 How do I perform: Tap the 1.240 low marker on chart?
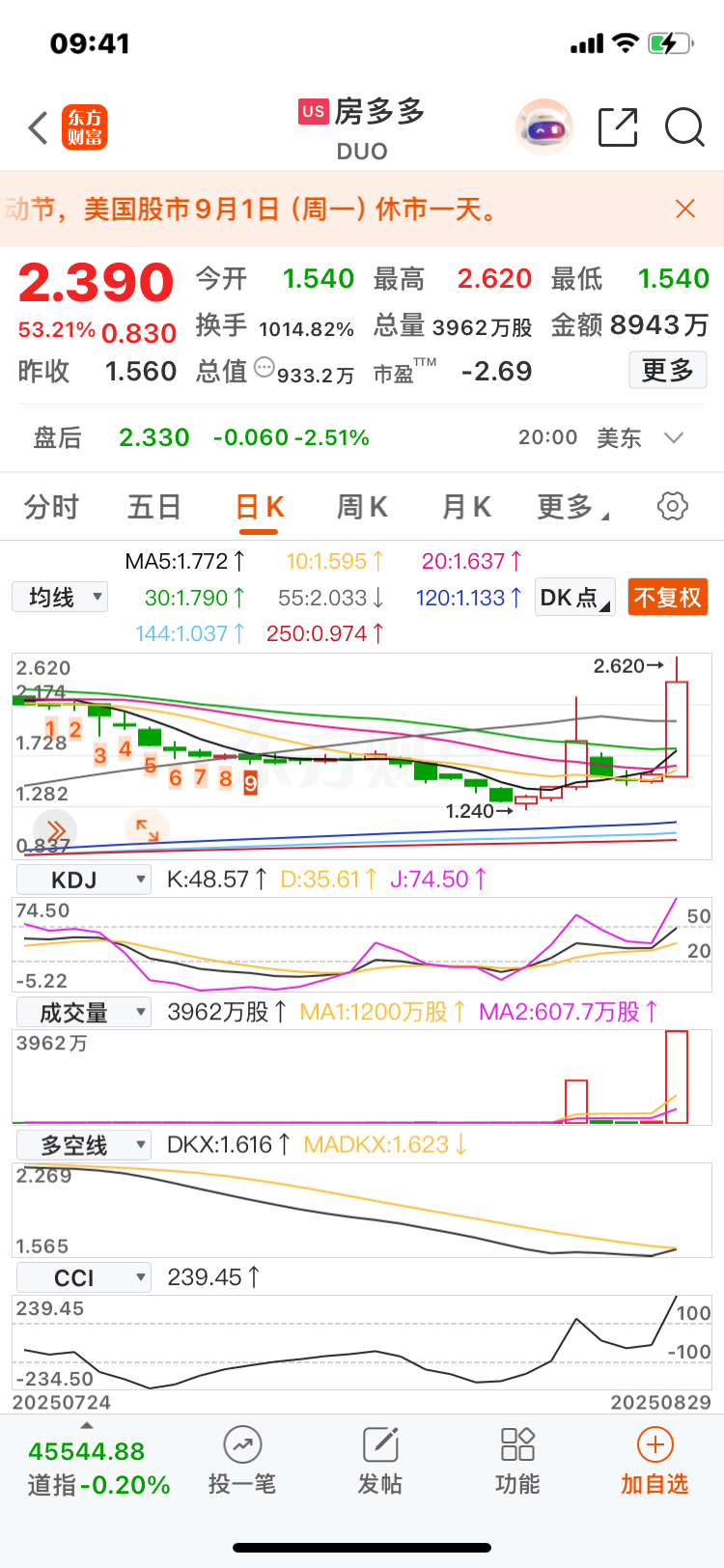point(480,811)
